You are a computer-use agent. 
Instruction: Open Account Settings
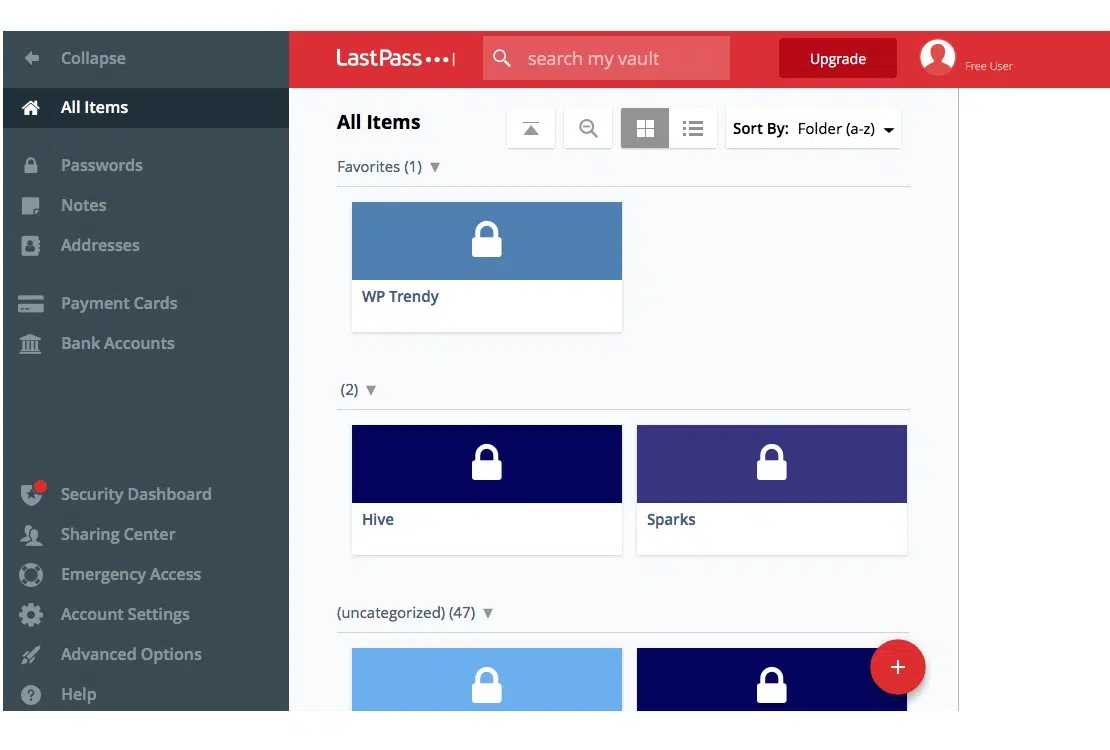pos(124,614)
